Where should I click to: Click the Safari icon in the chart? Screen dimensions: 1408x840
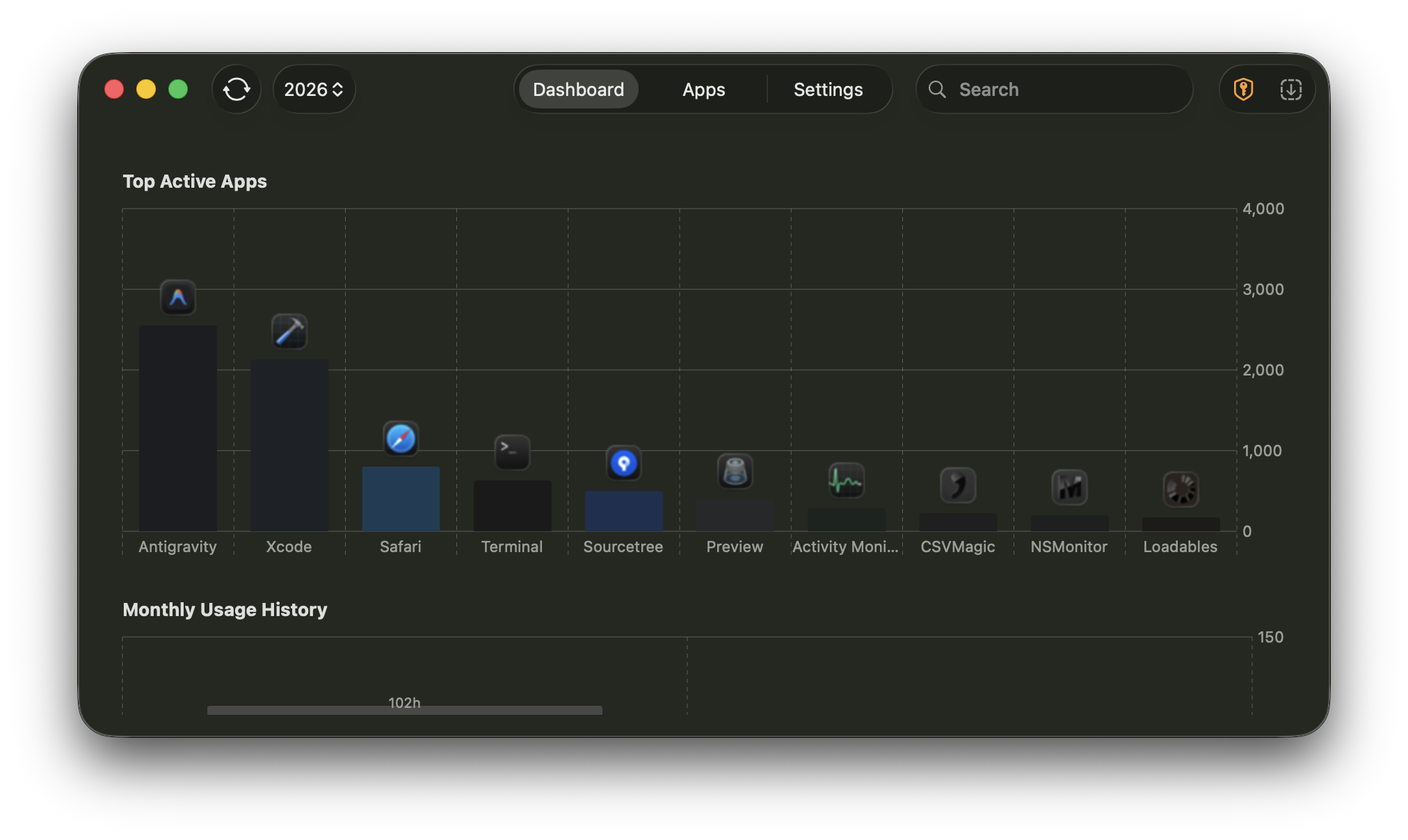click(401, 438)
